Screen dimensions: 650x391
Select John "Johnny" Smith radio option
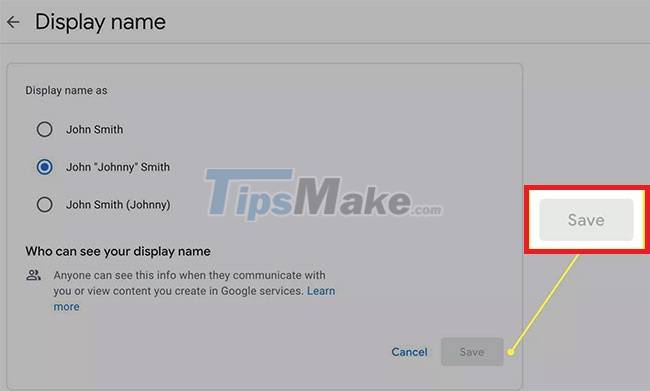tap(44, 167)
